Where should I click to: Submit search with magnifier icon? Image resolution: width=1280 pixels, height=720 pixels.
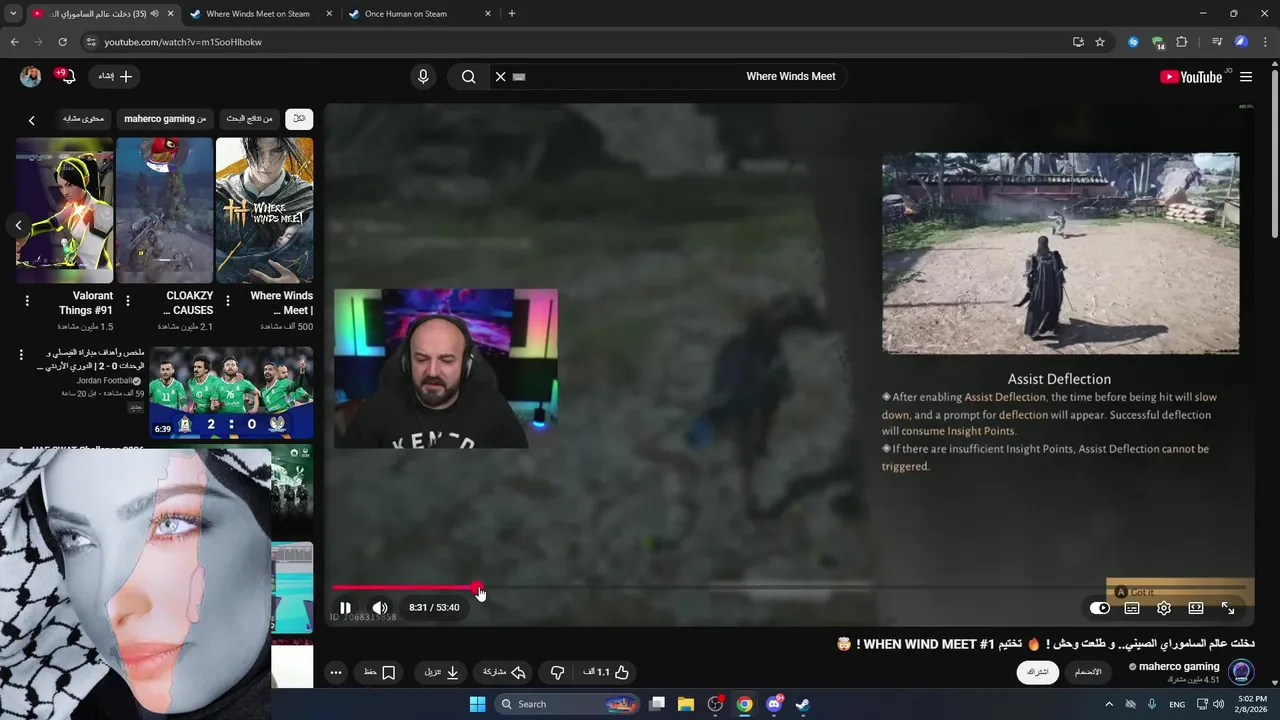click(x=468, y=77)
